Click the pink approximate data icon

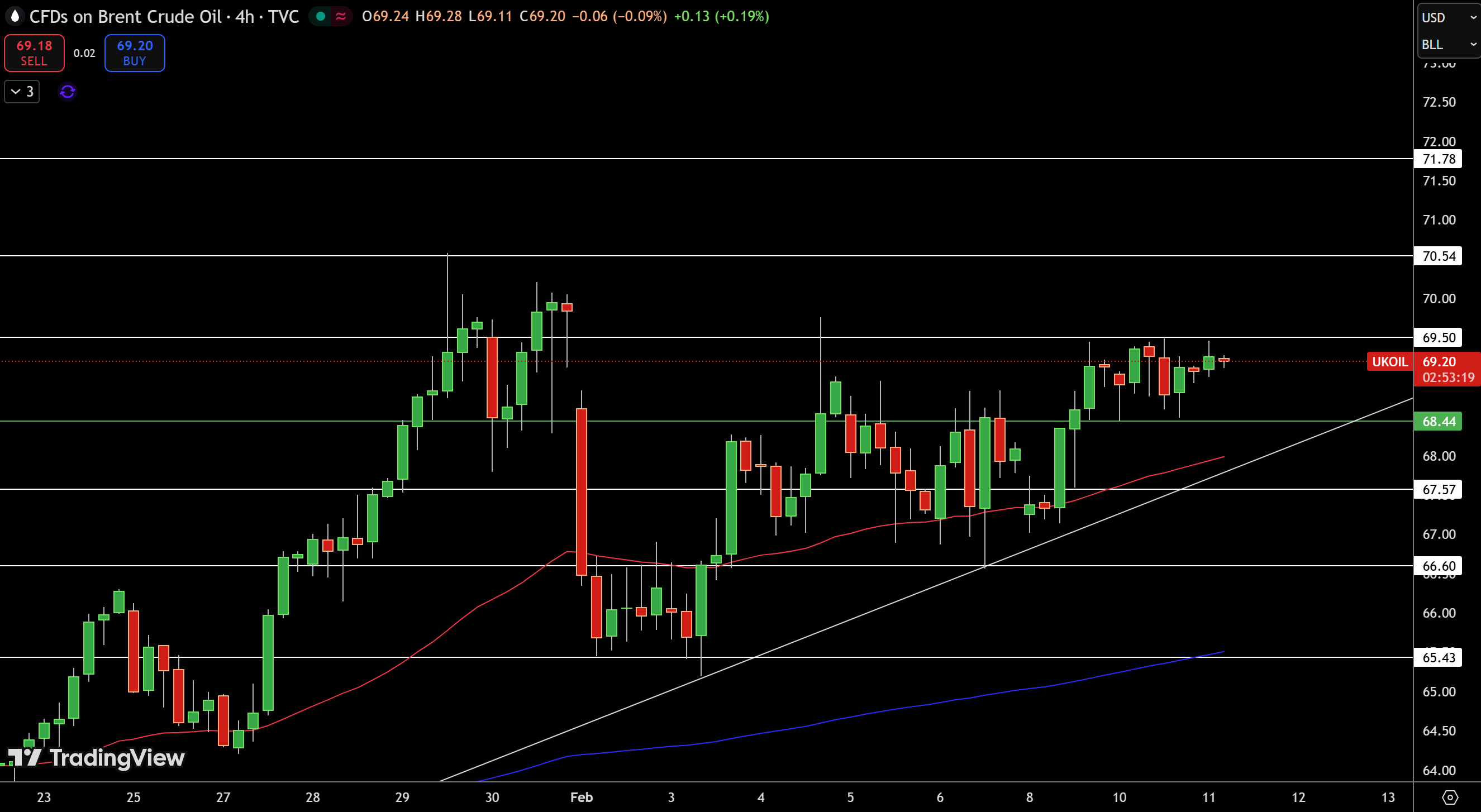[341, 16]
